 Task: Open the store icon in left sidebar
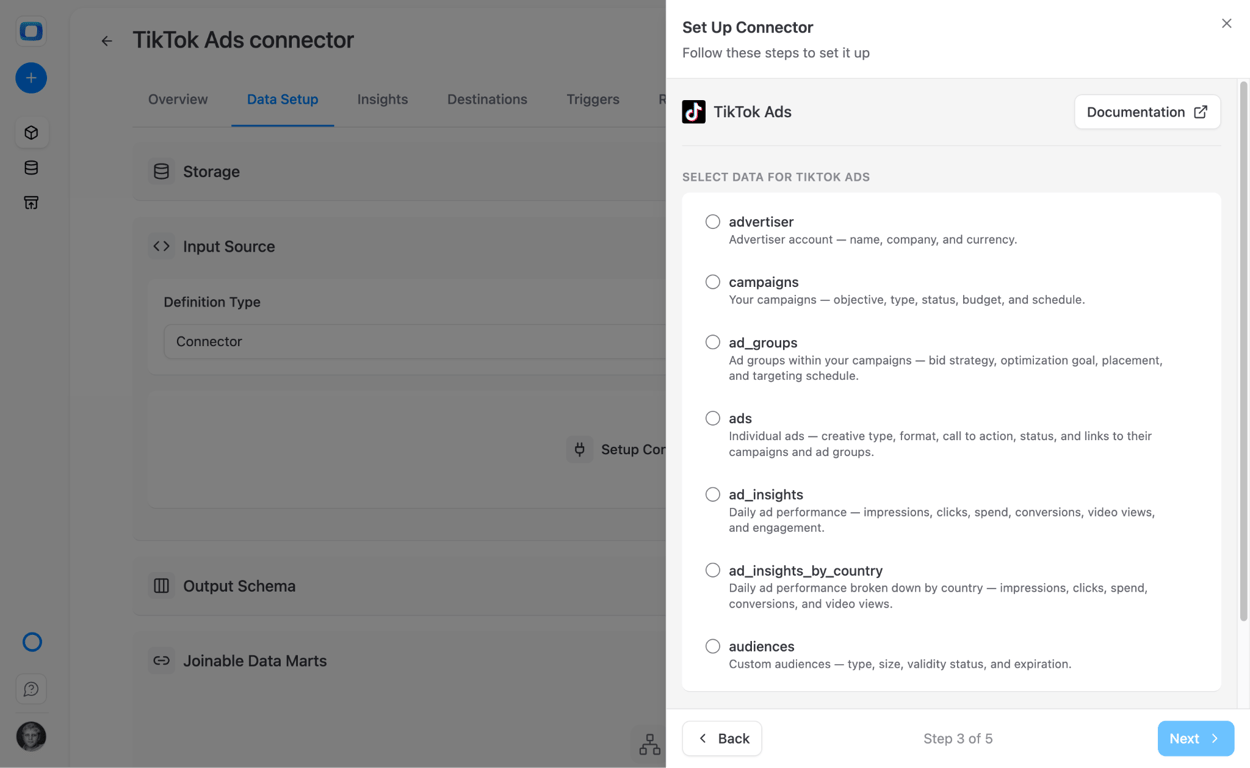click(31, 203)
